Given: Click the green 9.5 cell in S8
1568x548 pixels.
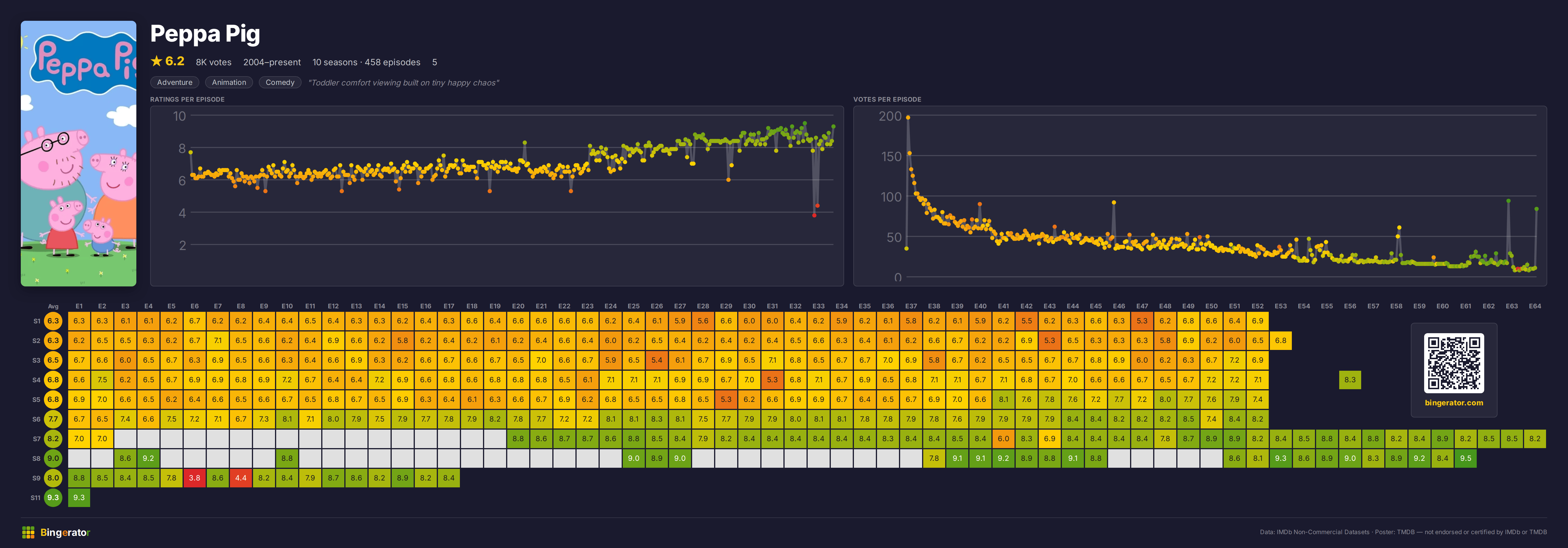Looking at the screenshot, I should pyautogui.click(x=1466, y=458).
